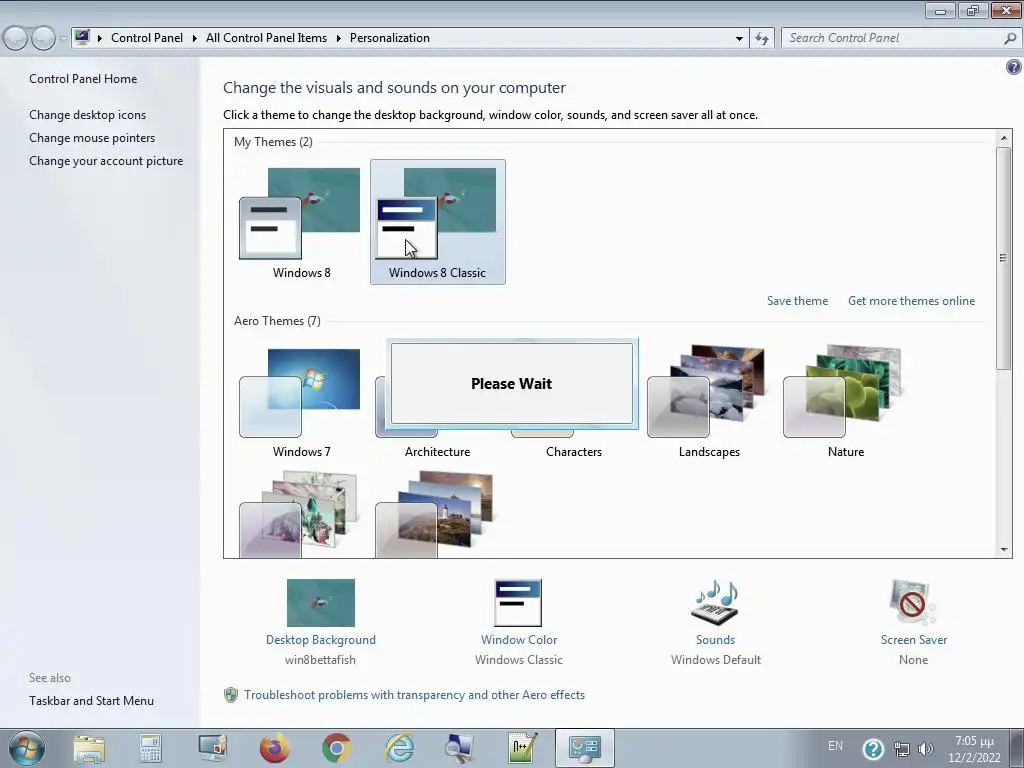This screenshot has height=768, width=1024.
Task: Click the Sounds text link
Action: [715, 640]
